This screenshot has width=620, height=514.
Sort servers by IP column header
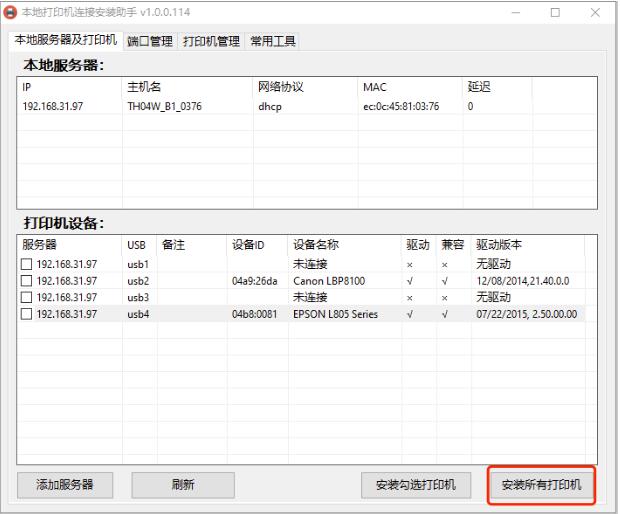click(x=70, y=87)
